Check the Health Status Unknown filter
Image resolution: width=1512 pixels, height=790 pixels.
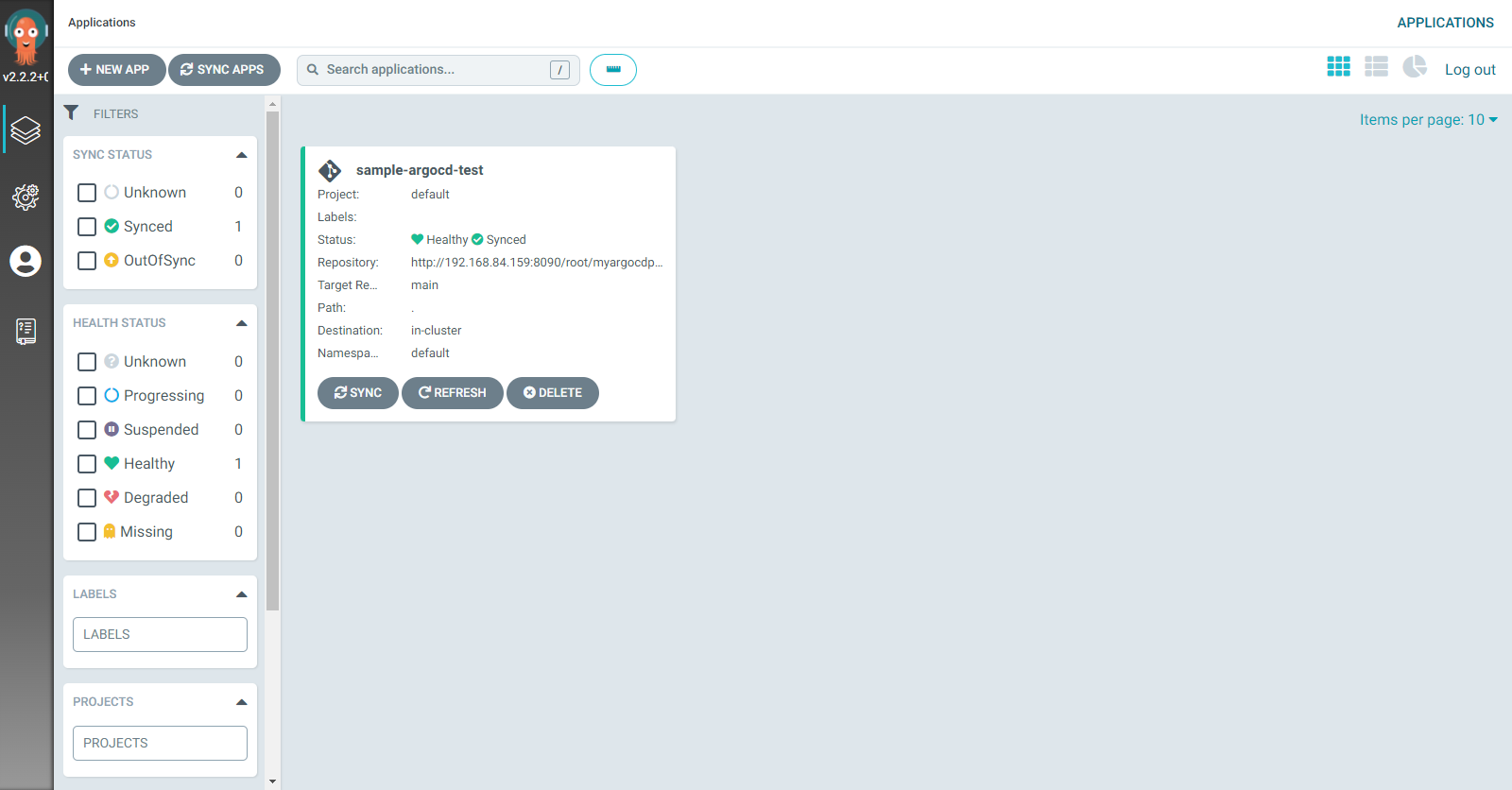click(x=87, y=362)
